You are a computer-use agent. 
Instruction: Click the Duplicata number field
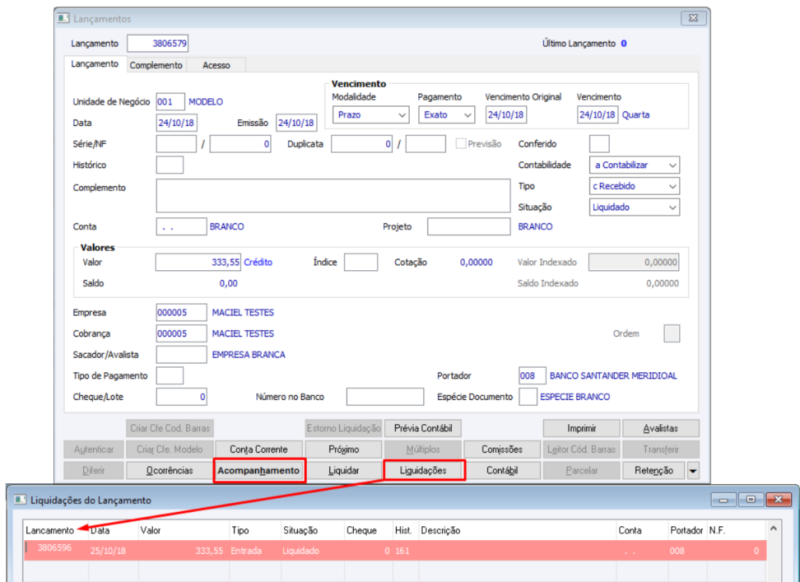[x=362, y=144]
